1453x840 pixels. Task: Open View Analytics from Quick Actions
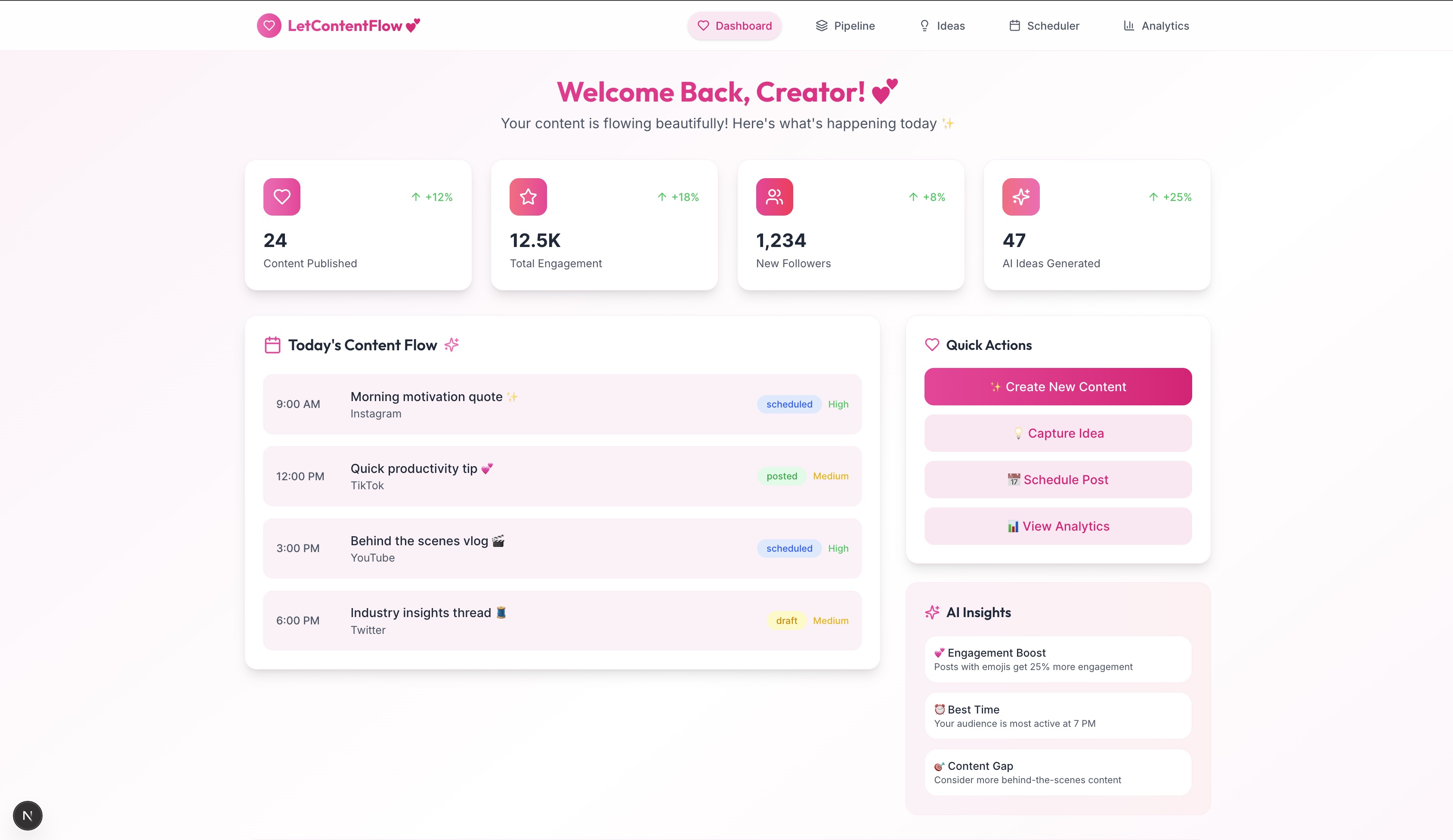(1057, 526)
